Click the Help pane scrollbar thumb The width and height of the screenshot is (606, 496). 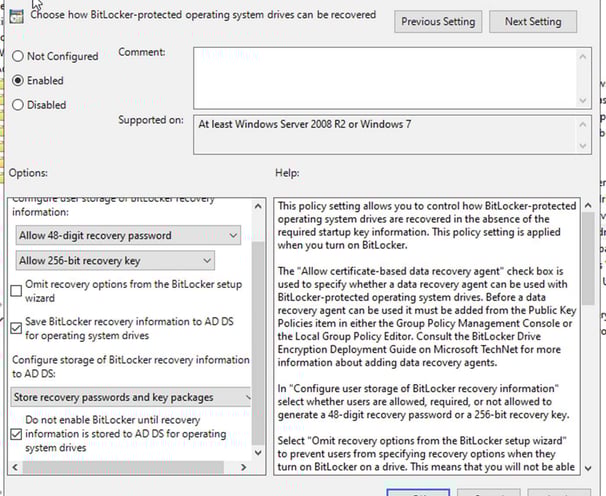tap(588, 259)
